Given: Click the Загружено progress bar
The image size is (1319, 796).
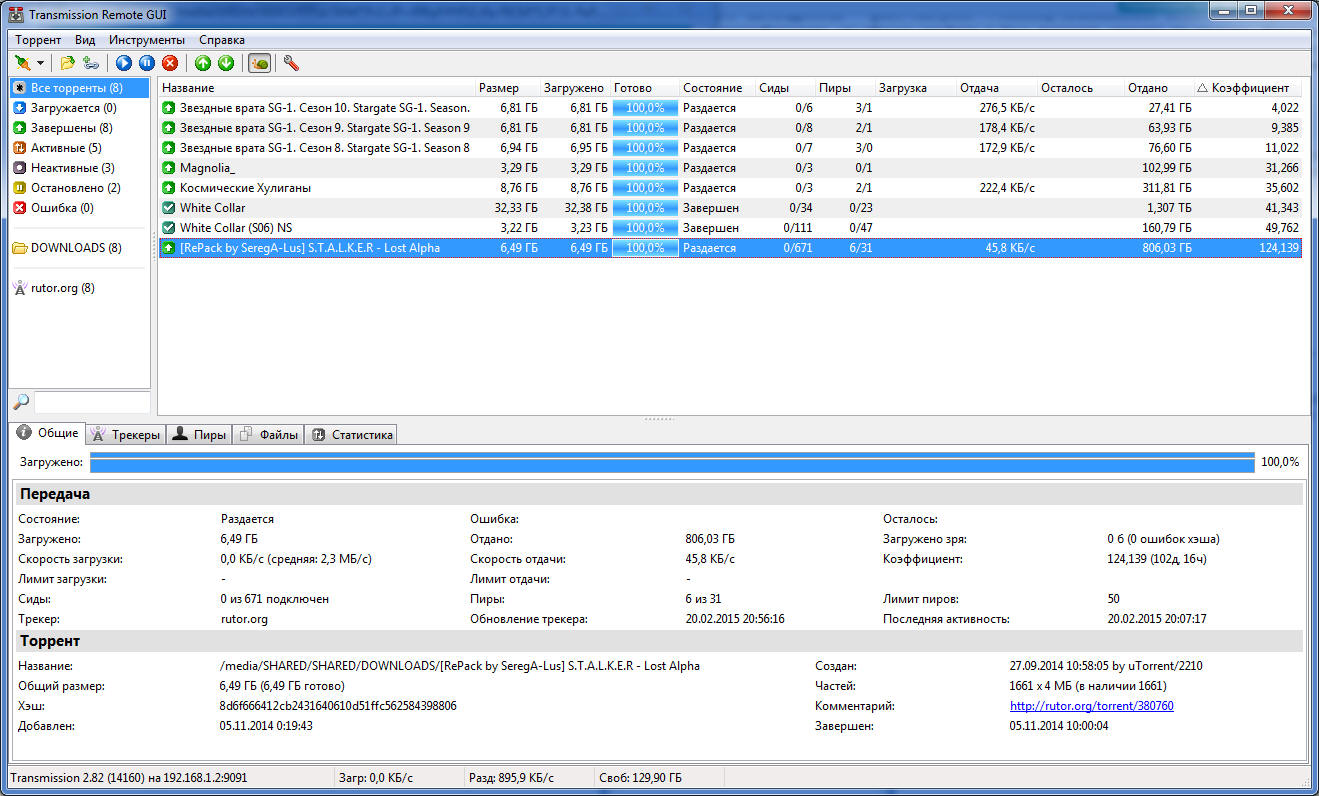Looking at the screenshot, I should tap(672, 462).
